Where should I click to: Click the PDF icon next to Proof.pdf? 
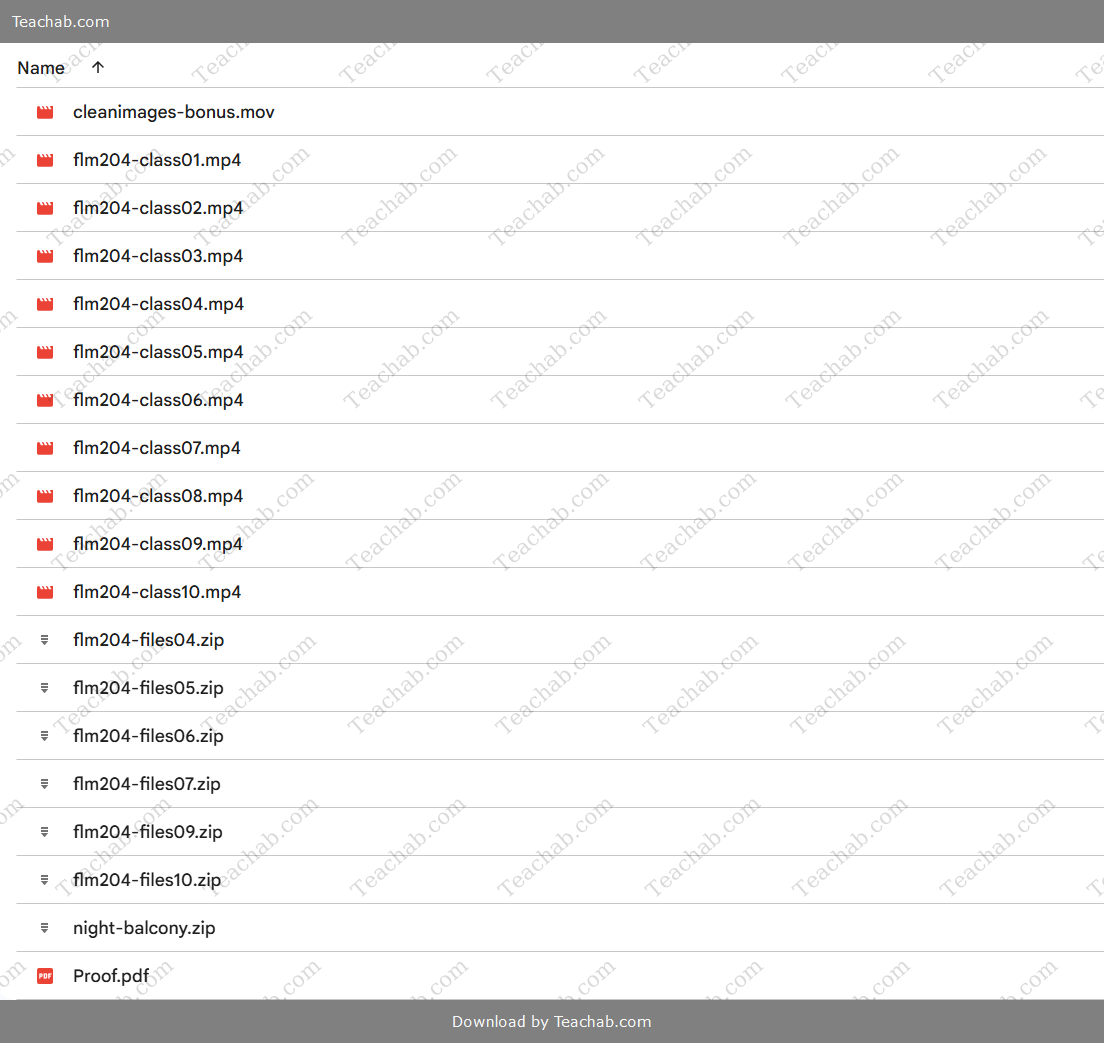45,976
